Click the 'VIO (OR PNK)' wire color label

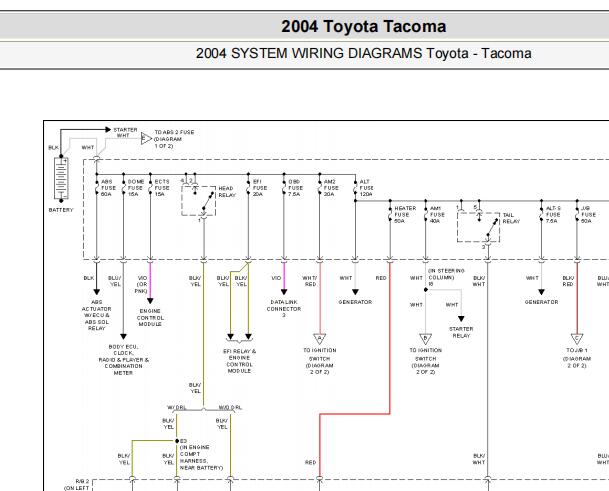142,284
